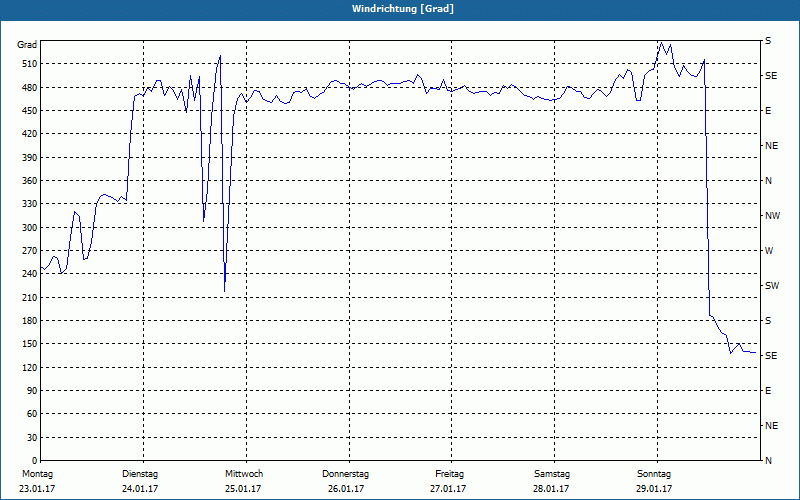The height and width of the screenshot is (500, 800).
Task: Click the Dienstag day label
Action: click(x=140, y=474)
